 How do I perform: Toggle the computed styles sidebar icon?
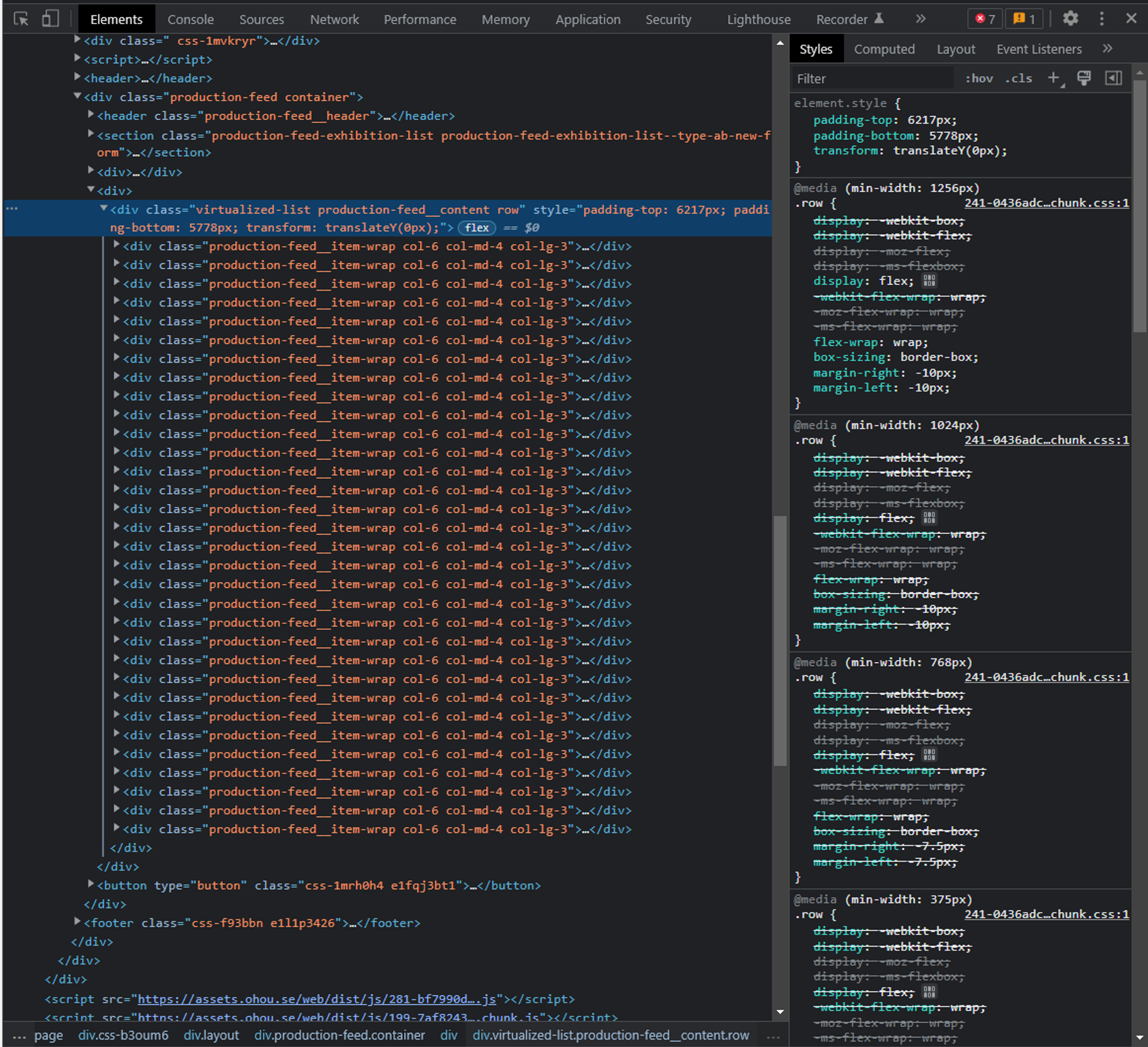coord(1113,78)
